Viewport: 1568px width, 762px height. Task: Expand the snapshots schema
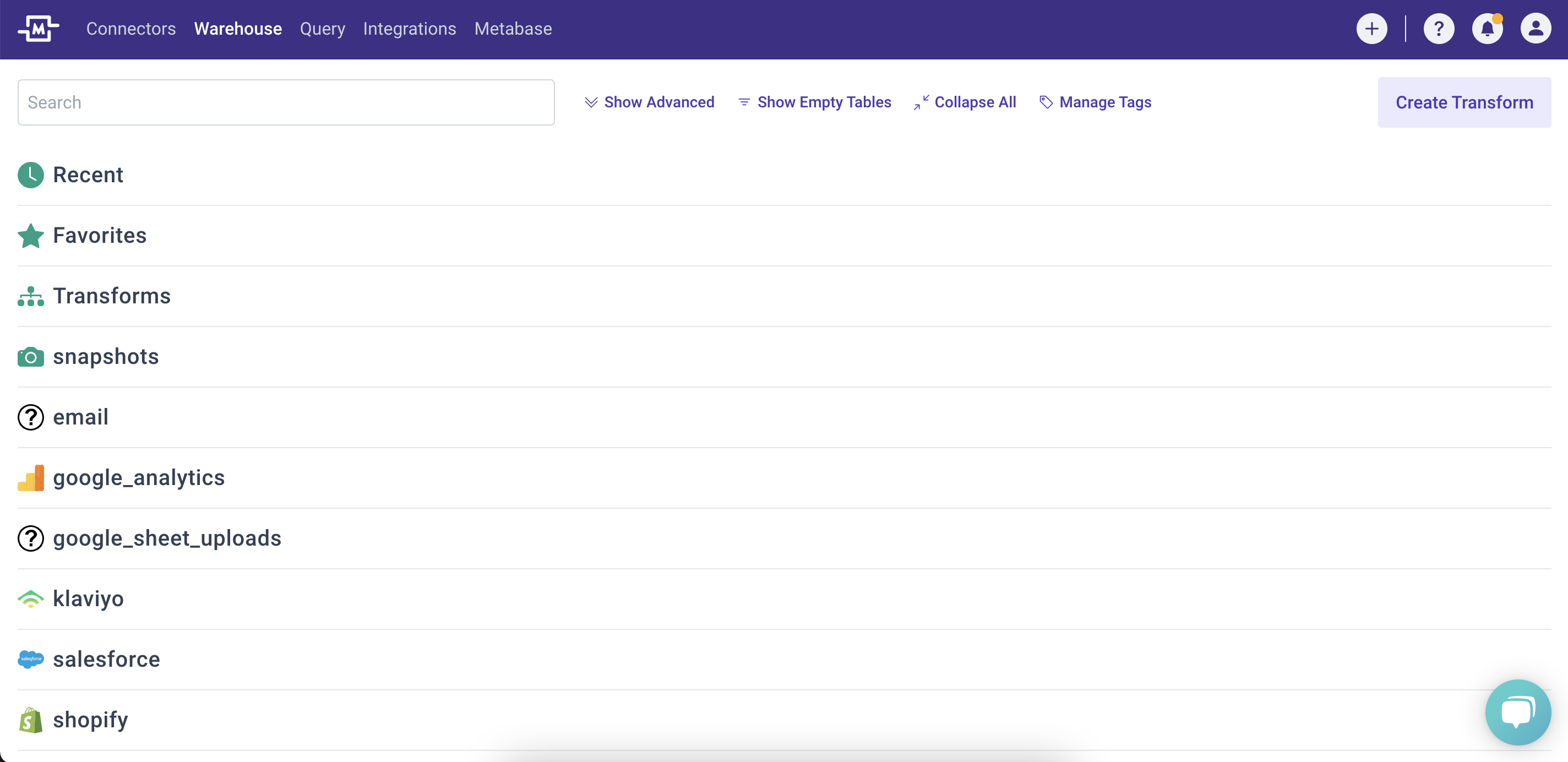[x=105, y=357]
